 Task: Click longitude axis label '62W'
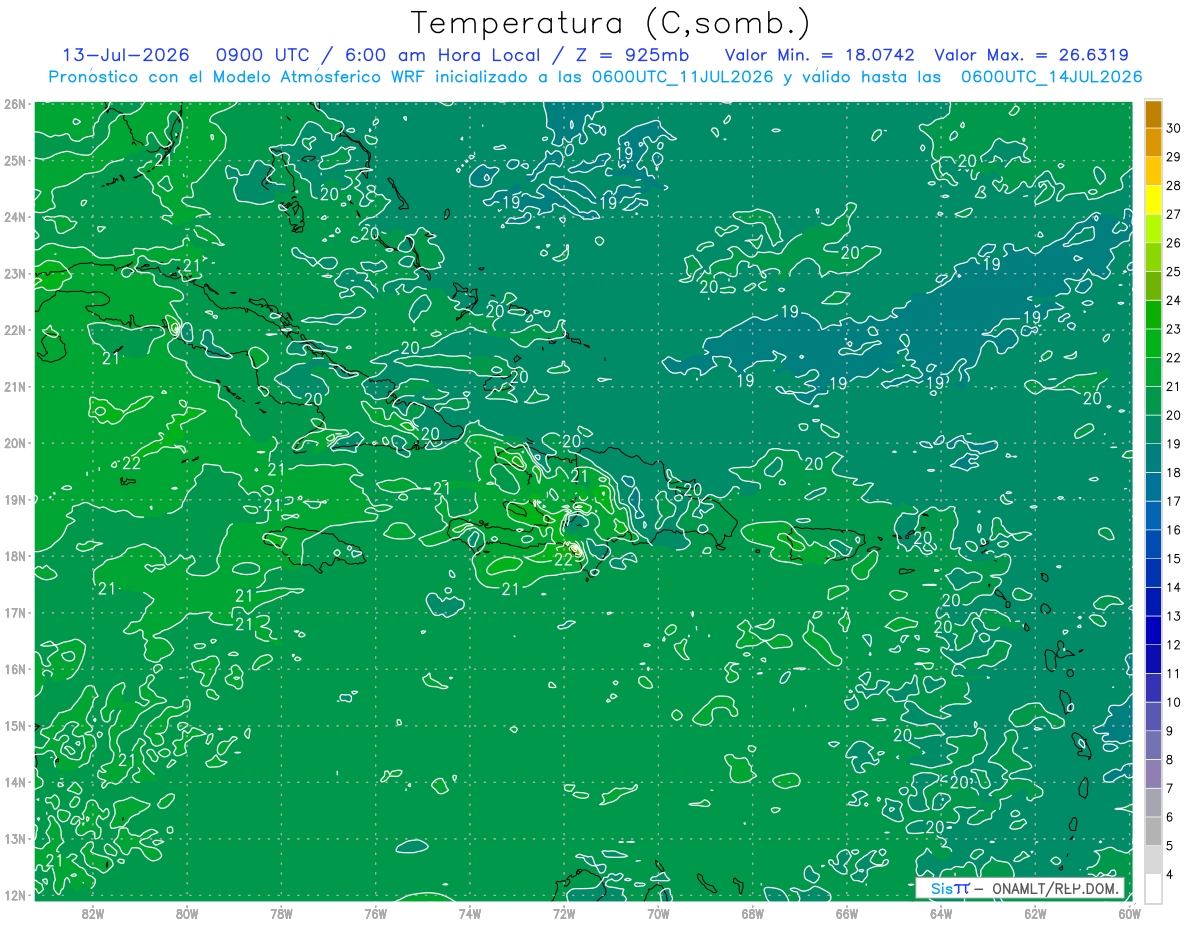1035,913
